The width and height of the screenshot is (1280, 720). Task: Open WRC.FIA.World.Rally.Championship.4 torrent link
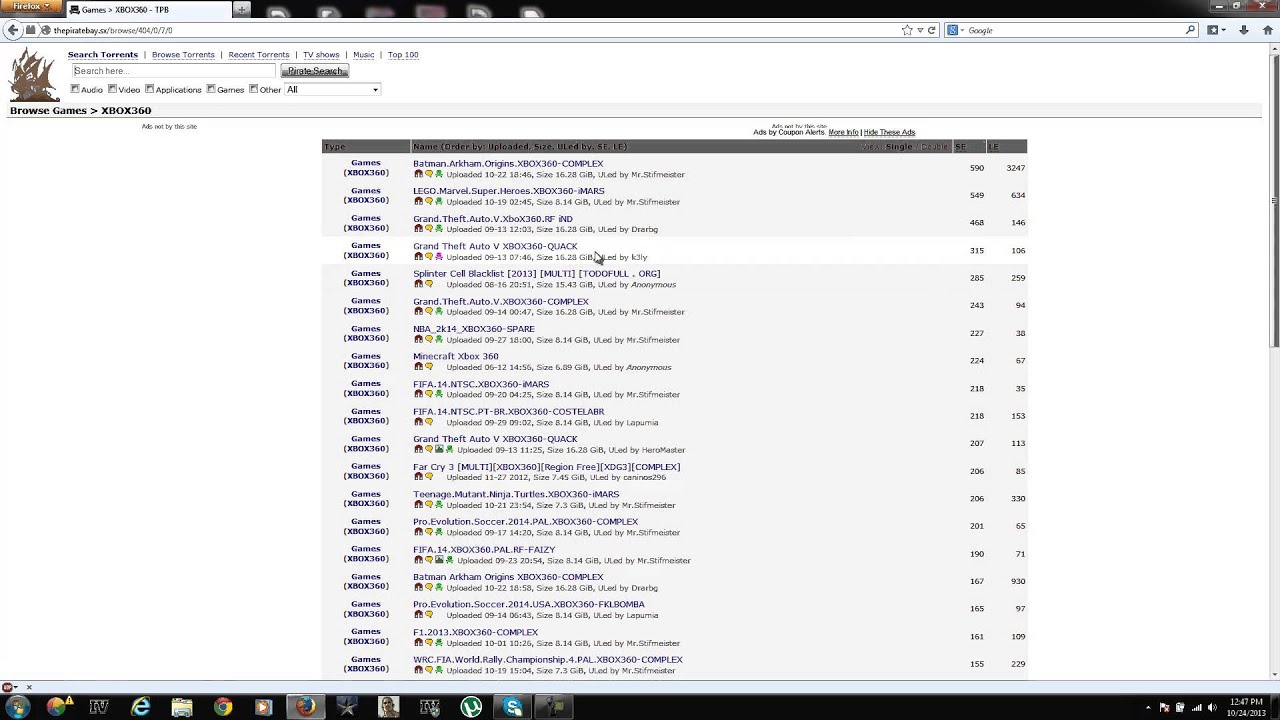coord(548,660)
